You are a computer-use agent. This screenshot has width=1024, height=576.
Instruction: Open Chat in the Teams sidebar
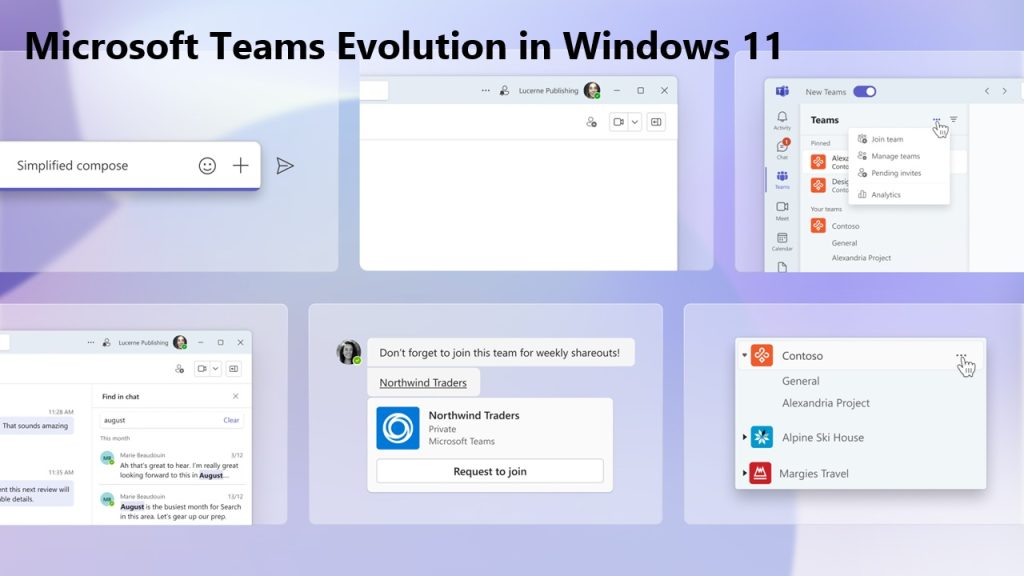tap(782, 150)
